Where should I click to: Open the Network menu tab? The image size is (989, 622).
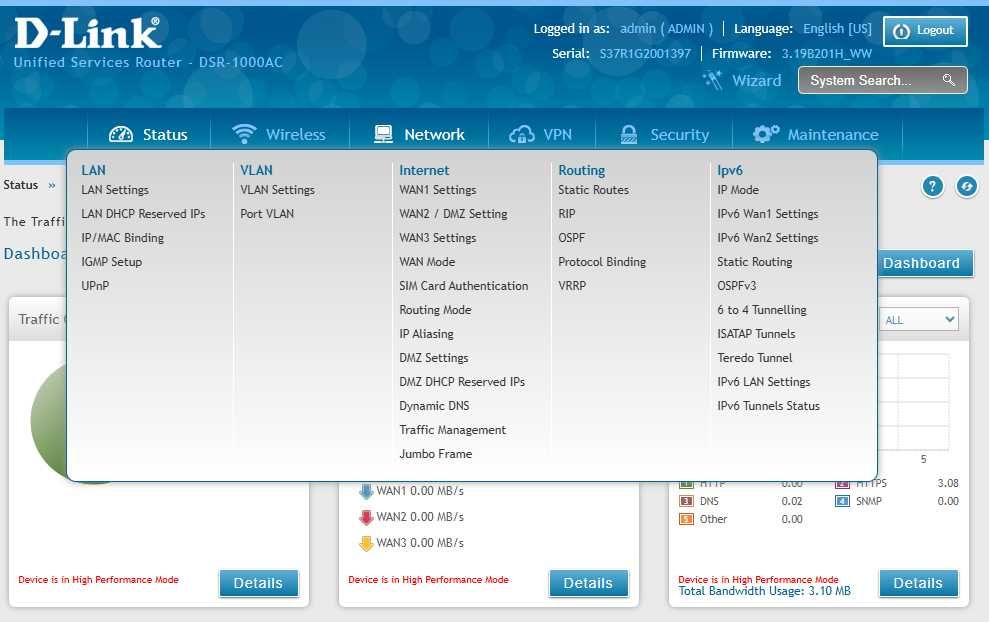(419, 134)
